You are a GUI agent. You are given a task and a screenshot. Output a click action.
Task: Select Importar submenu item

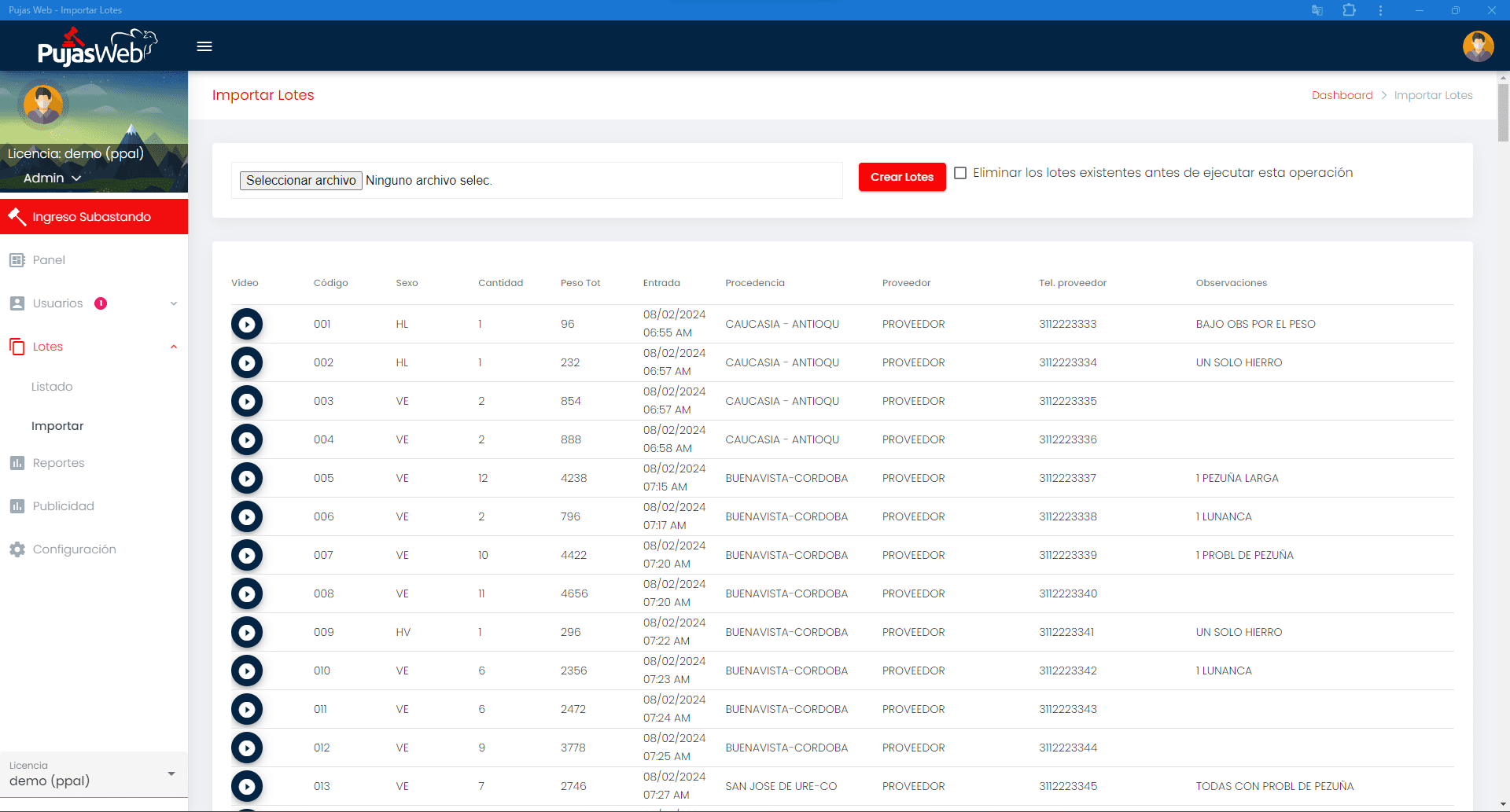click(x=57, y=426)
